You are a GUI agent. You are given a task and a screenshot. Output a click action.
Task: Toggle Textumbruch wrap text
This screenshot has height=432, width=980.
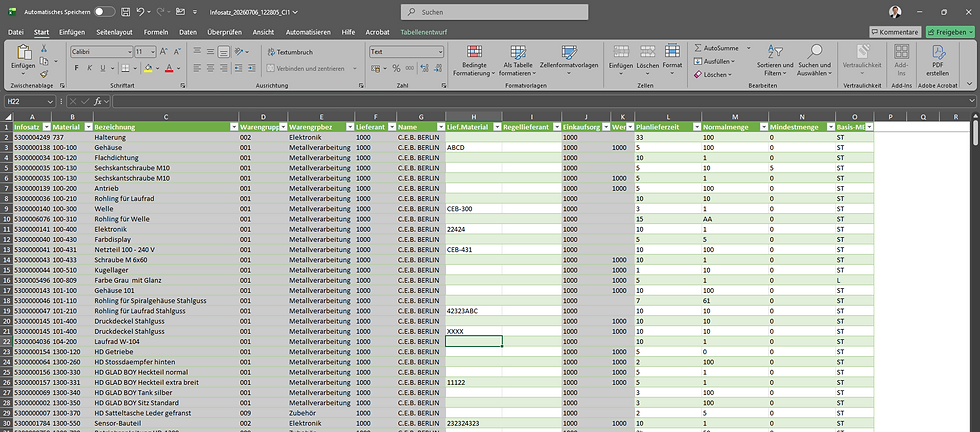pyautogui.click(x=290, y=52)
